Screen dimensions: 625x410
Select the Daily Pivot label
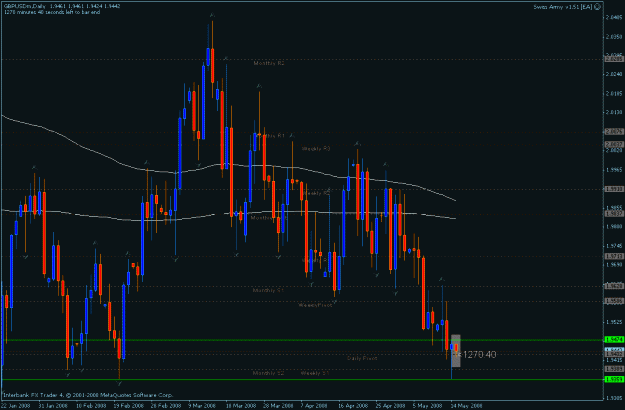click(x=362, y=358)
